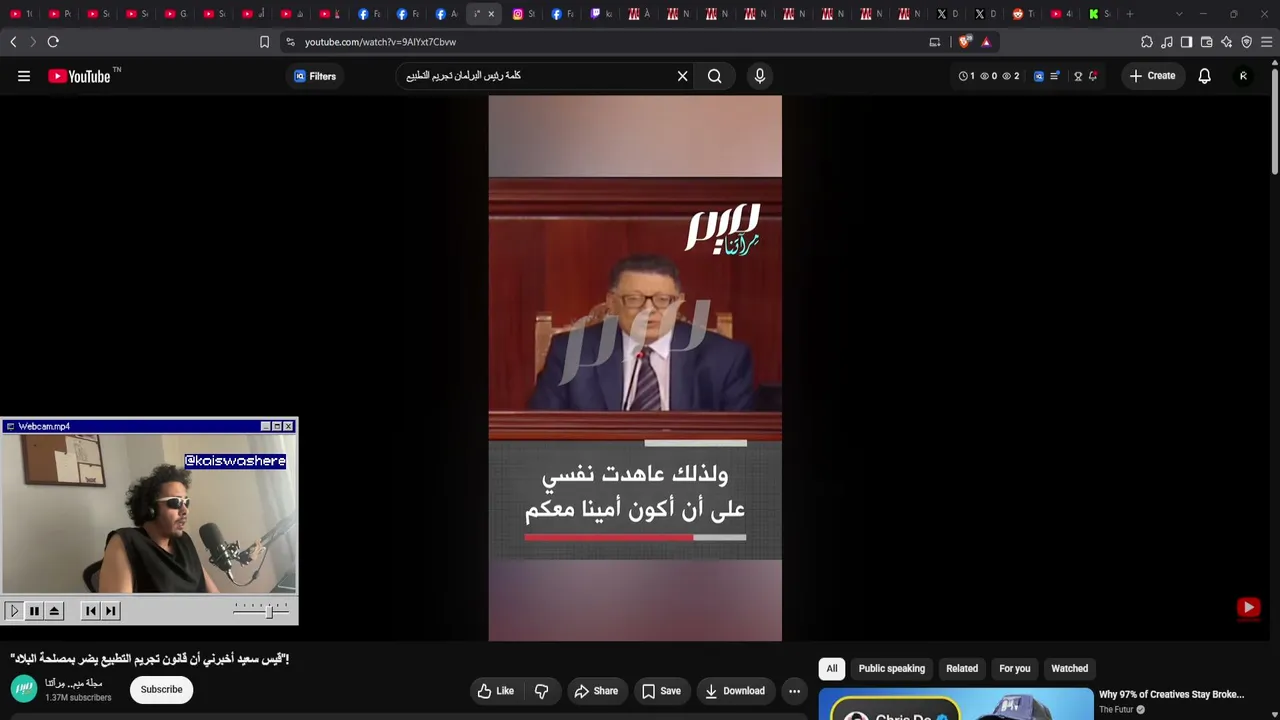Open the channel avatar

pos(24,689)
